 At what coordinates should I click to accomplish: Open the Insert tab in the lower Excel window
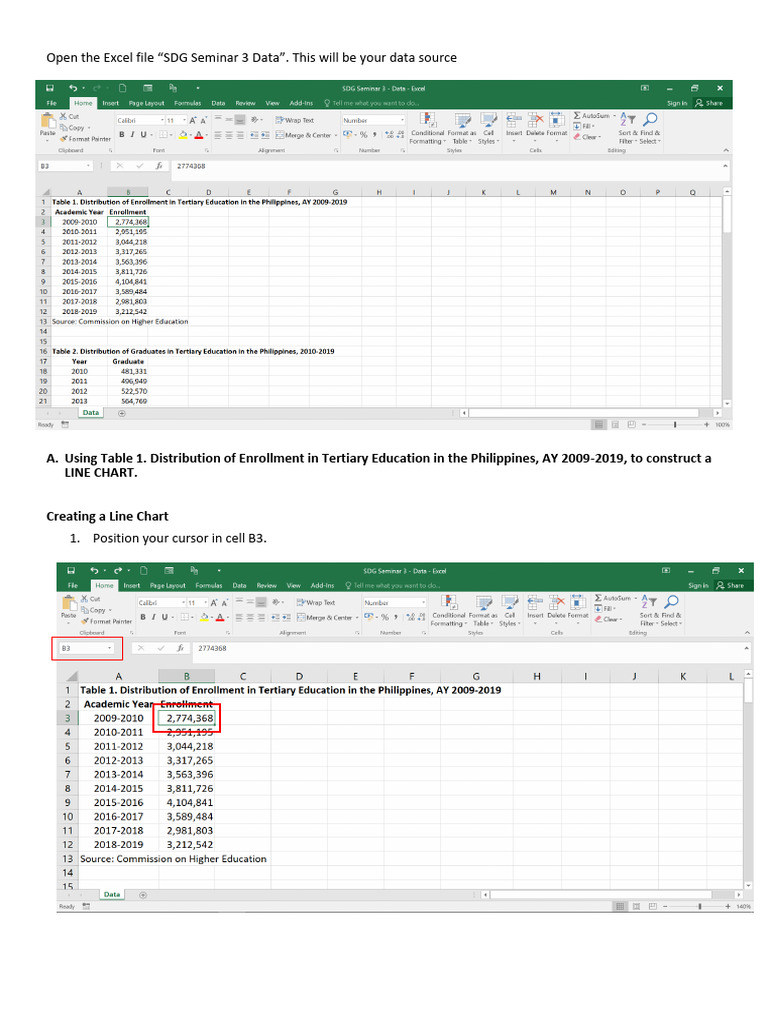(x=132, y=585)
